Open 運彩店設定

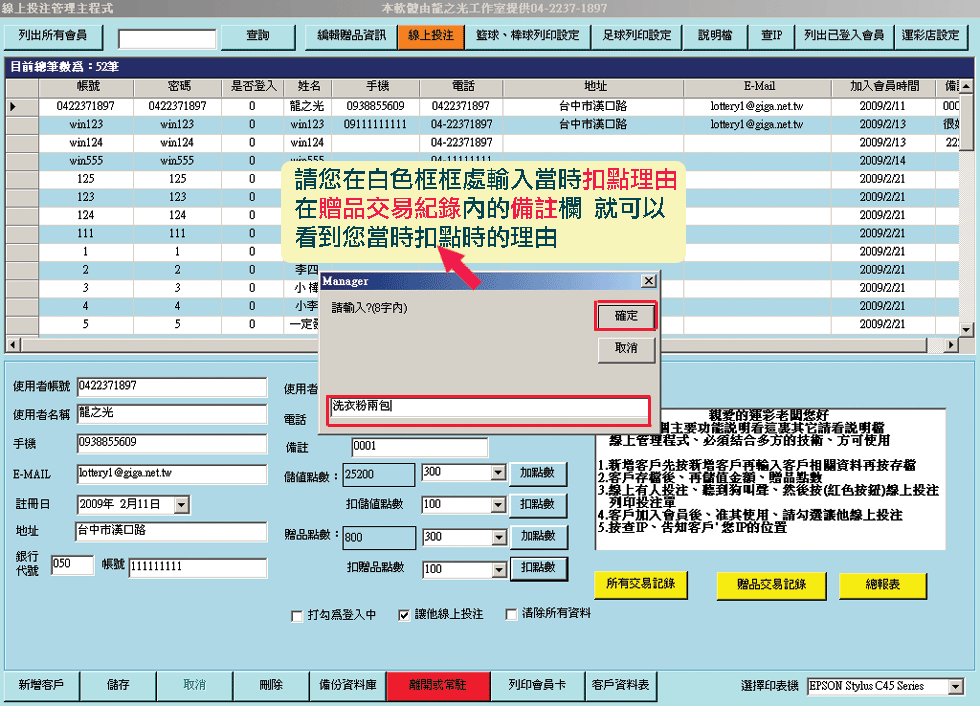(930, 36)
